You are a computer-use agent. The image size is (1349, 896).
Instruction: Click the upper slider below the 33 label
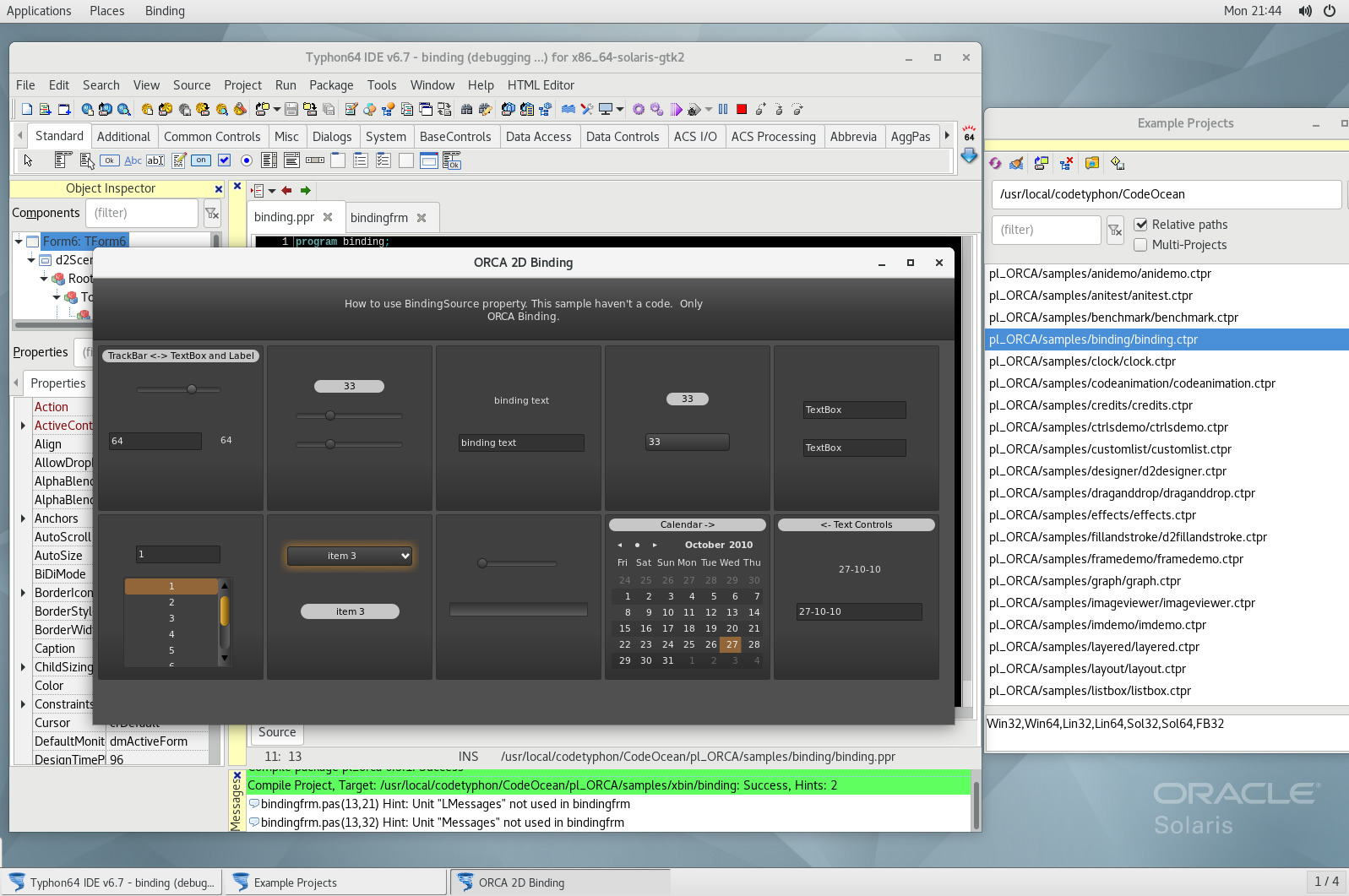pos(349,415)
